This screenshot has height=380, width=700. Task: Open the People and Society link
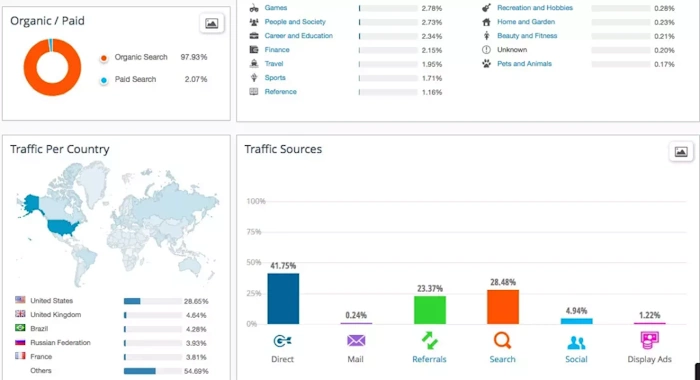click(295, 21)
